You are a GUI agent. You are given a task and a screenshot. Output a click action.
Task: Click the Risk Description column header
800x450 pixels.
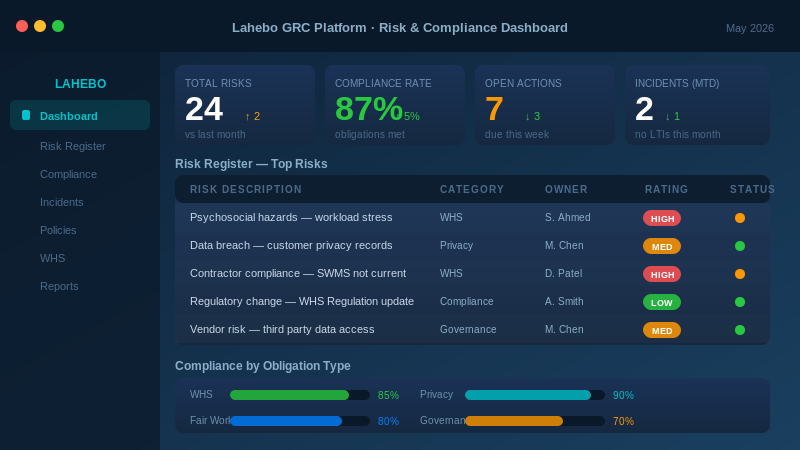click(x=246, y=189)
